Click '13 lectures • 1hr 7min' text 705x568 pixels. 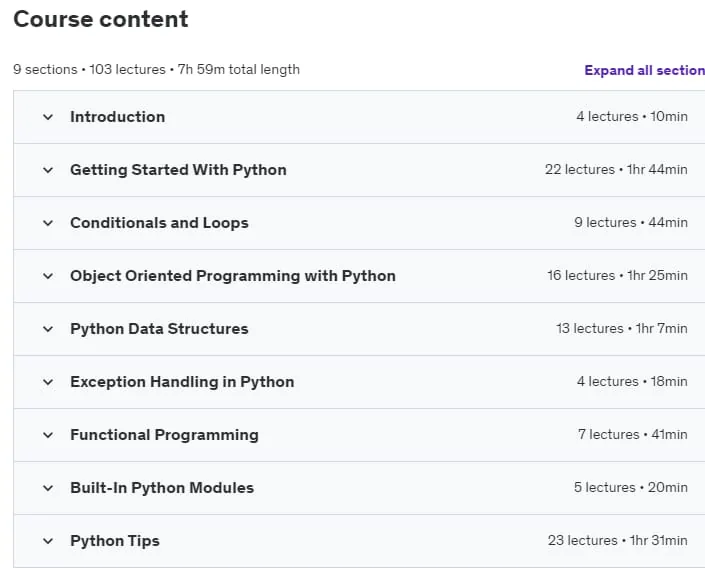point(622,329)
